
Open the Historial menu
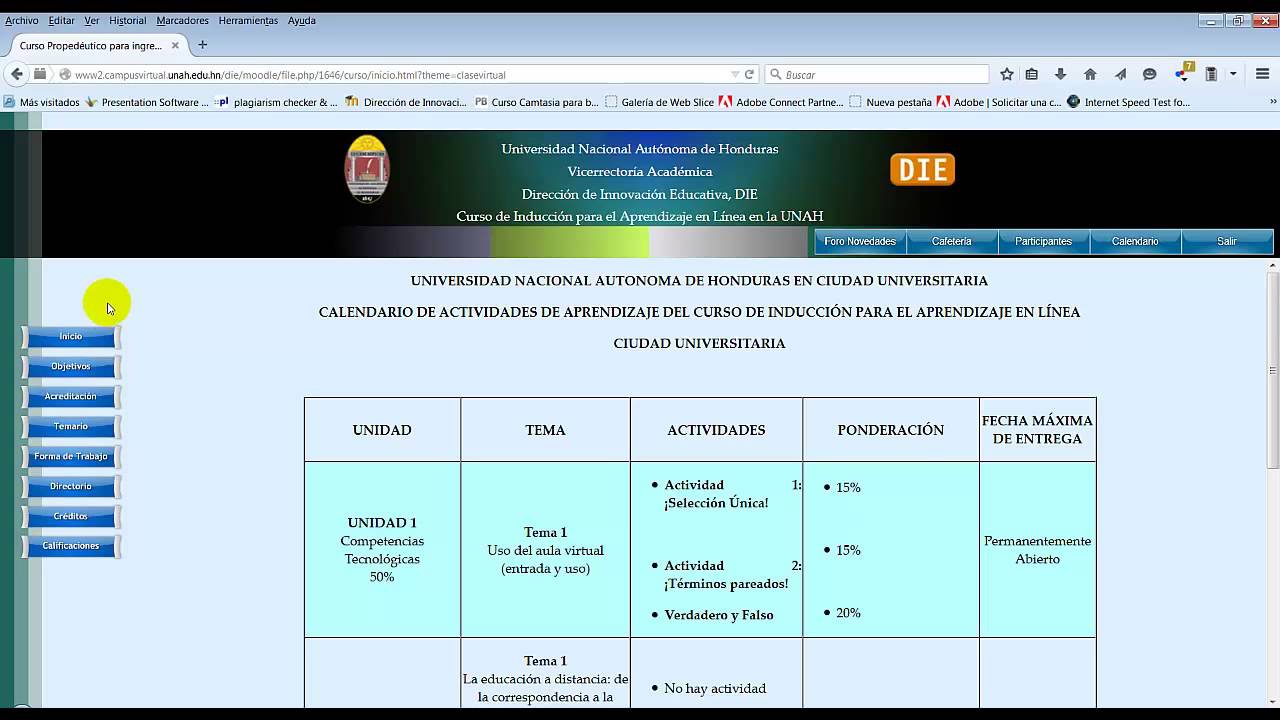pyautogui.click(x=127, y=20)
